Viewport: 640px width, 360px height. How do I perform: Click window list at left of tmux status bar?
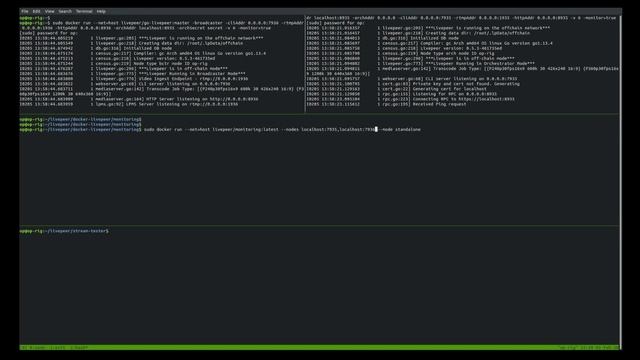tap(54, 347)
